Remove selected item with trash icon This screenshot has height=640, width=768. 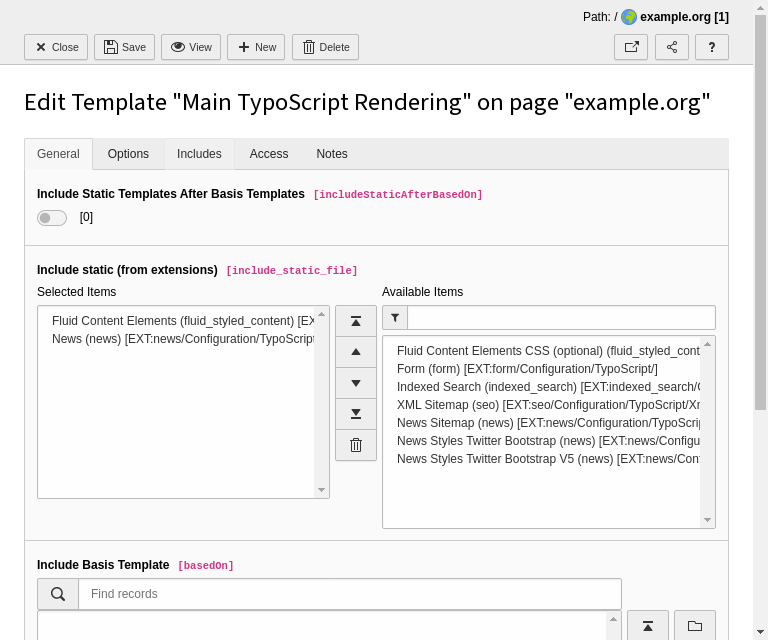click(356, 445)
